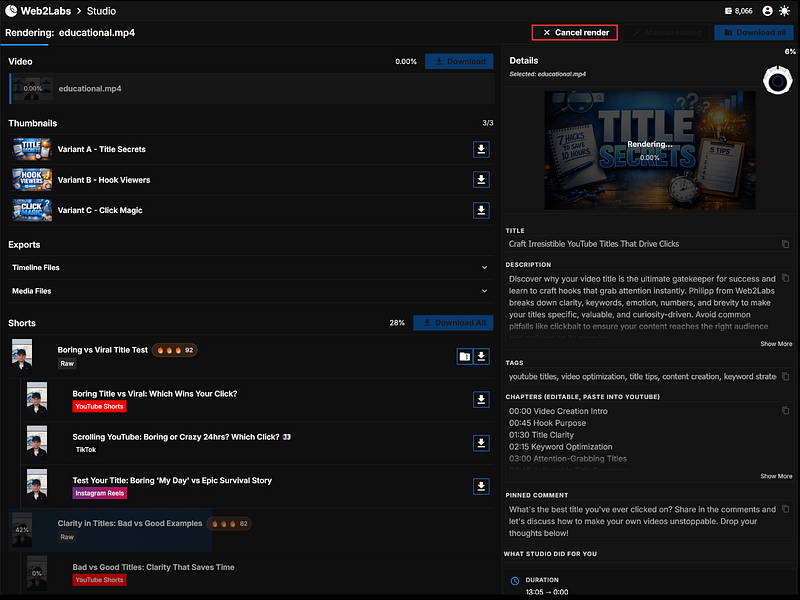Click thumbnail of 'Boring Title vs Viral' clip
The image size is (800, 600).
pos(37,399)
